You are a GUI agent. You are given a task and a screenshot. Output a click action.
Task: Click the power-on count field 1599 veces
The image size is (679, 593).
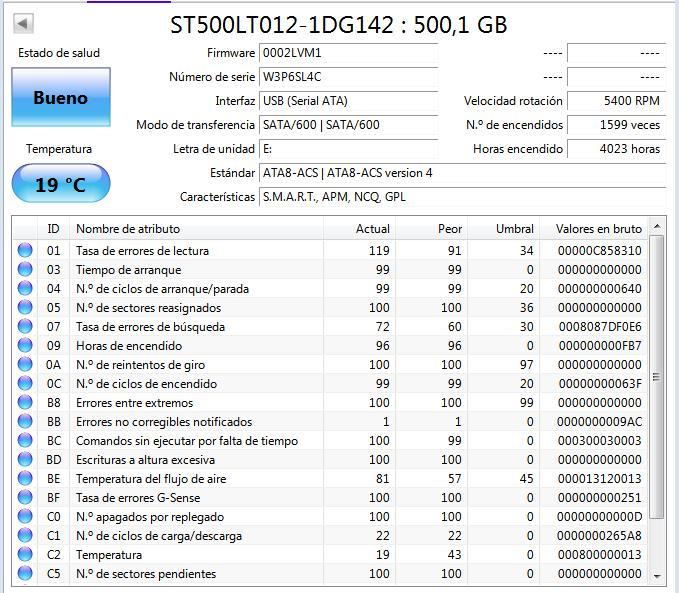616,125
